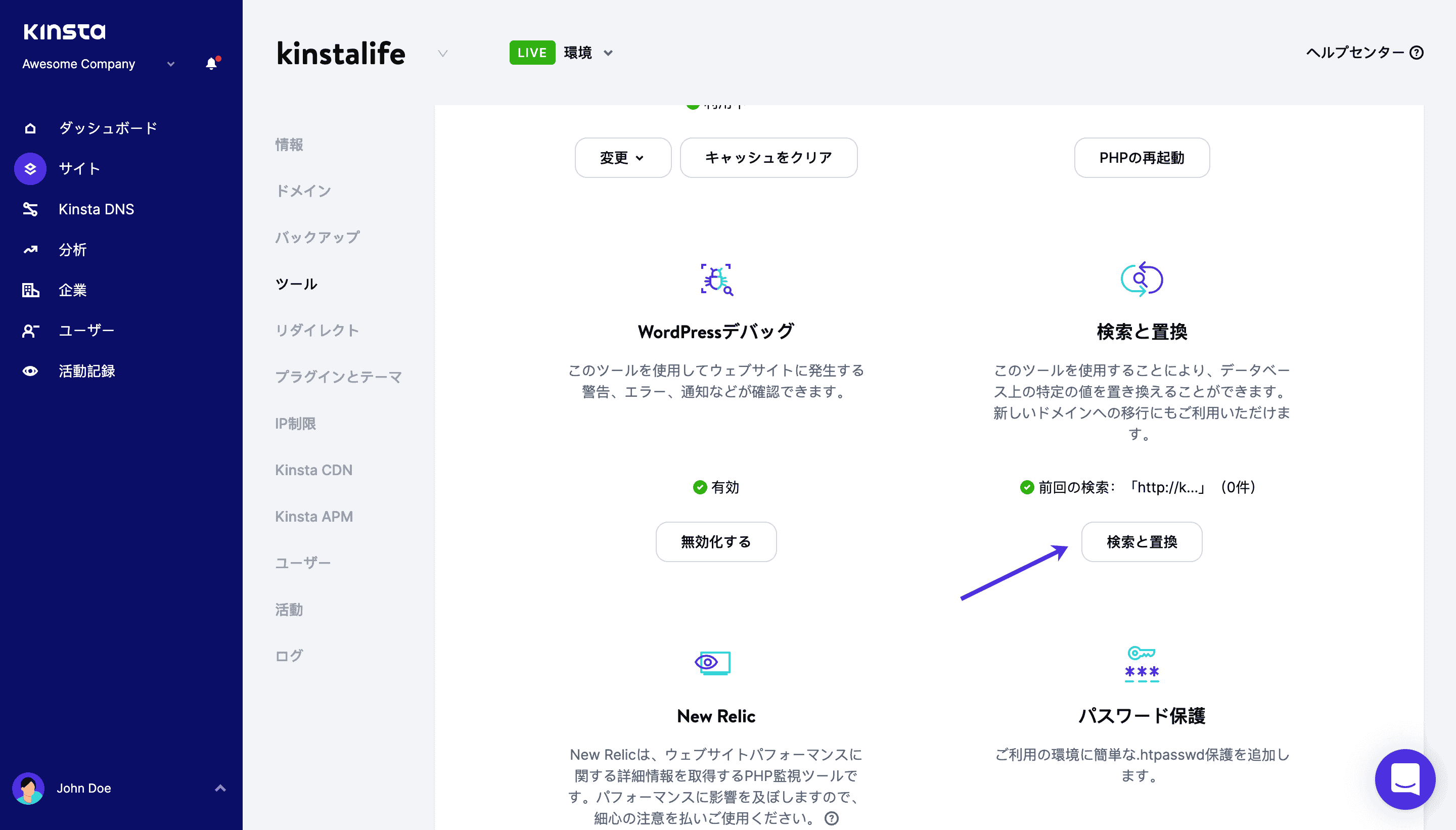Click the ヘルプセンター help link
The width and height of the screenshot is (1456, 830).
[x=1363, y=53]
